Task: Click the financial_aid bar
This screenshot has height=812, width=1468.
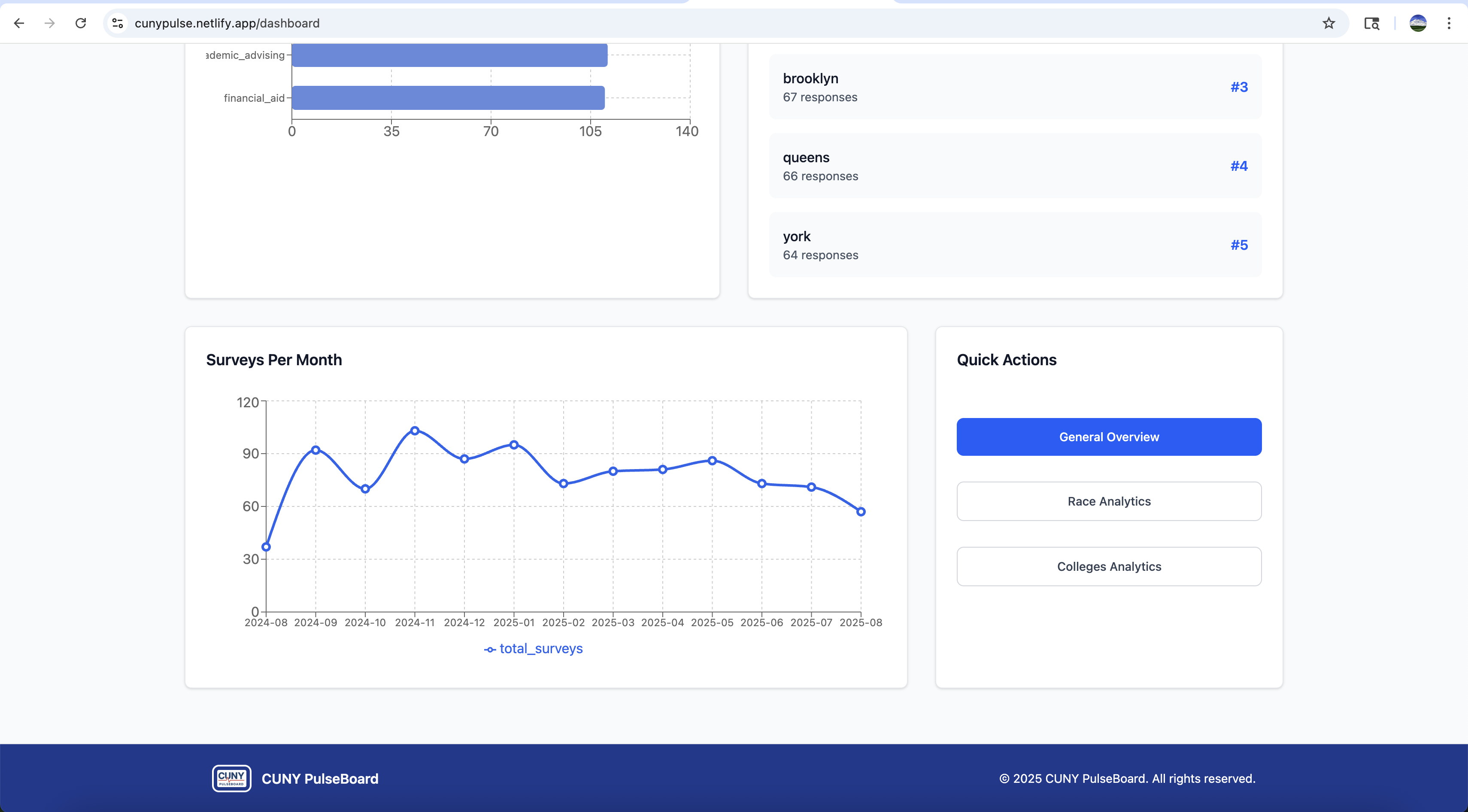Action: [x=448, y=98]
